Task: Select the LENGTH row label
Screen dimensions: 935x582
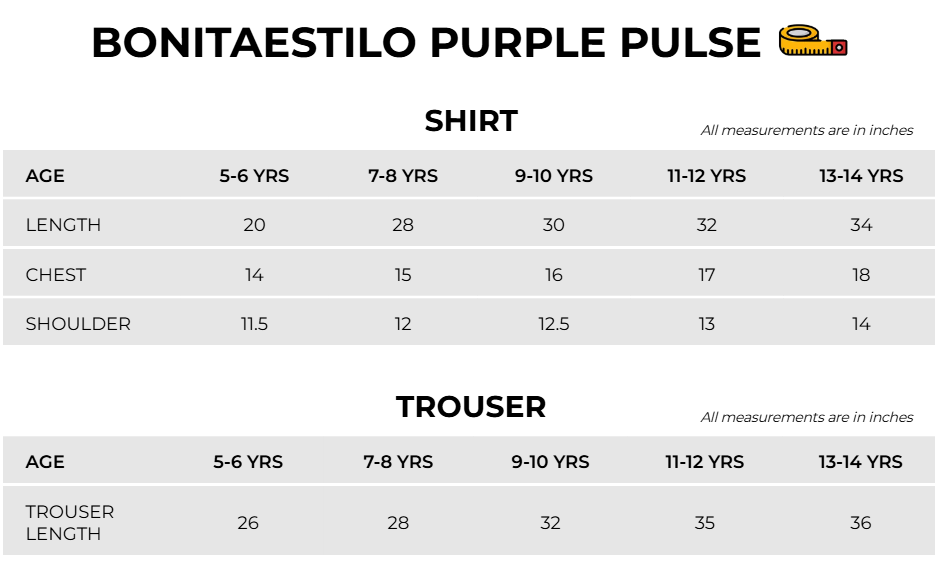Action: click(63, 225)
